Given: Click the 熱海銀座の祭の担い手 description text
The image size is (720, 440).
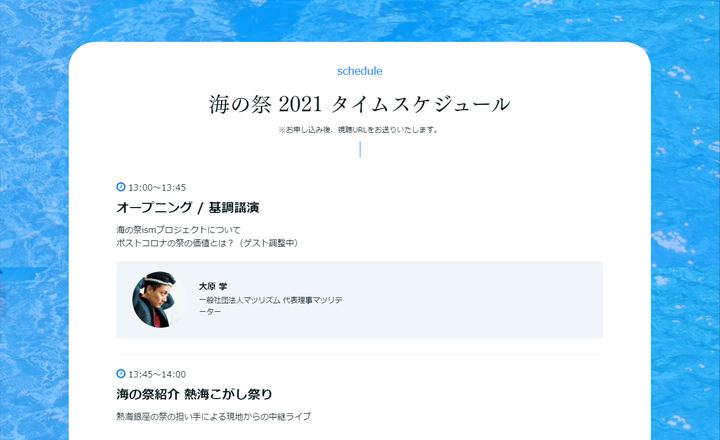Looking at the screenshot, I should tap(214, 417).
